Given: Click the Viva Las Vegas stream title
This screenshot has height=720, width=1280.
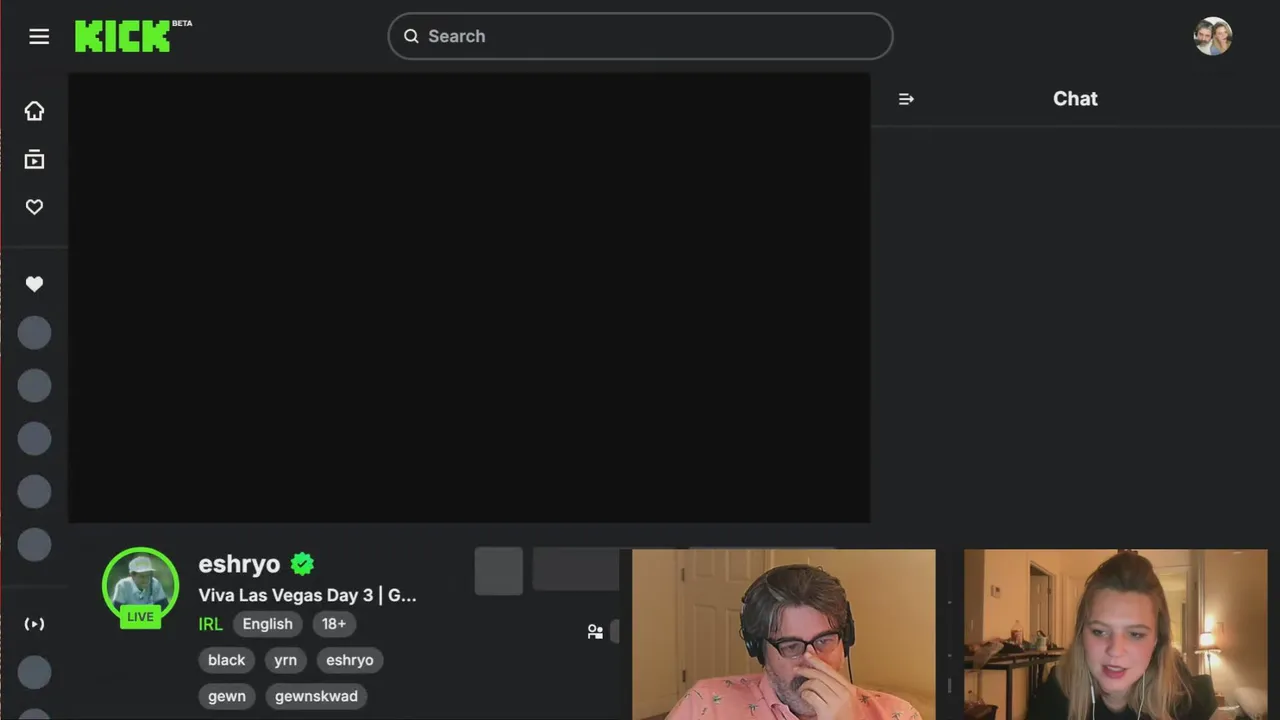Looking at the screenshot, I should click(x=307, y=595).
